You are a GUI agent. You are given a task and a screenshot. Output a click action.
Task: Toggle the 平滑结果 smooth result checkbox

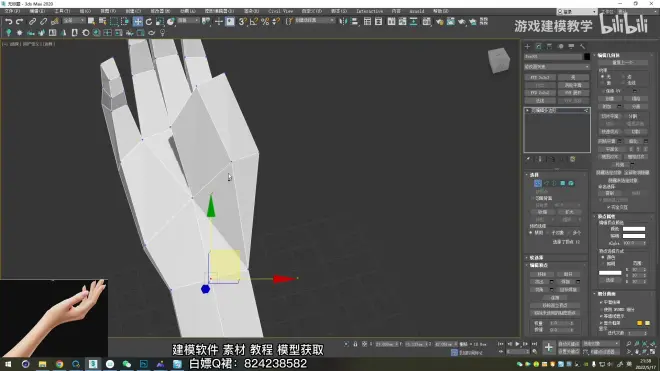601,302
